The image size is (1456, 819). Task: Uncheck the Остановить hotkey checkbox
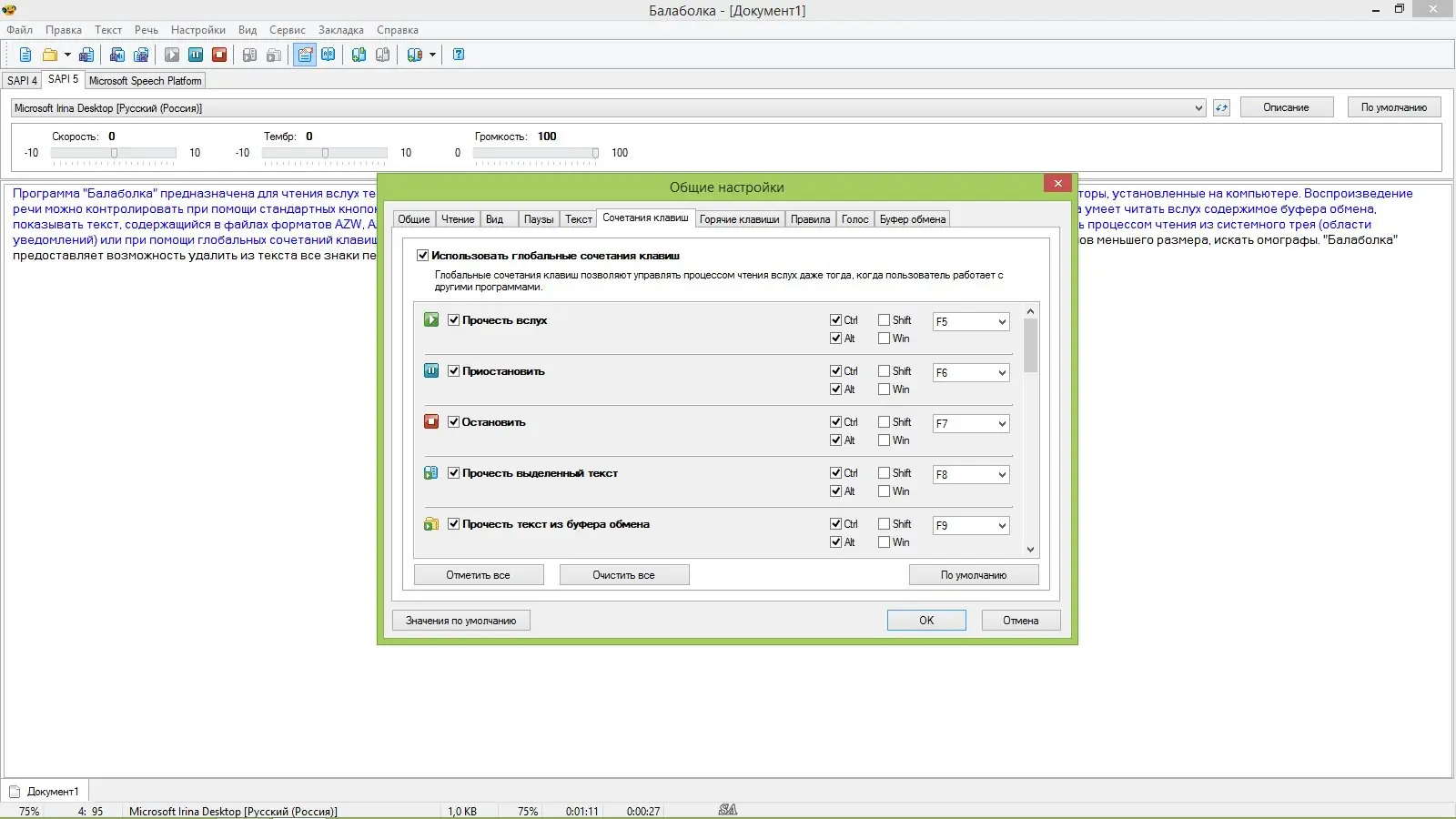[453, 422]
